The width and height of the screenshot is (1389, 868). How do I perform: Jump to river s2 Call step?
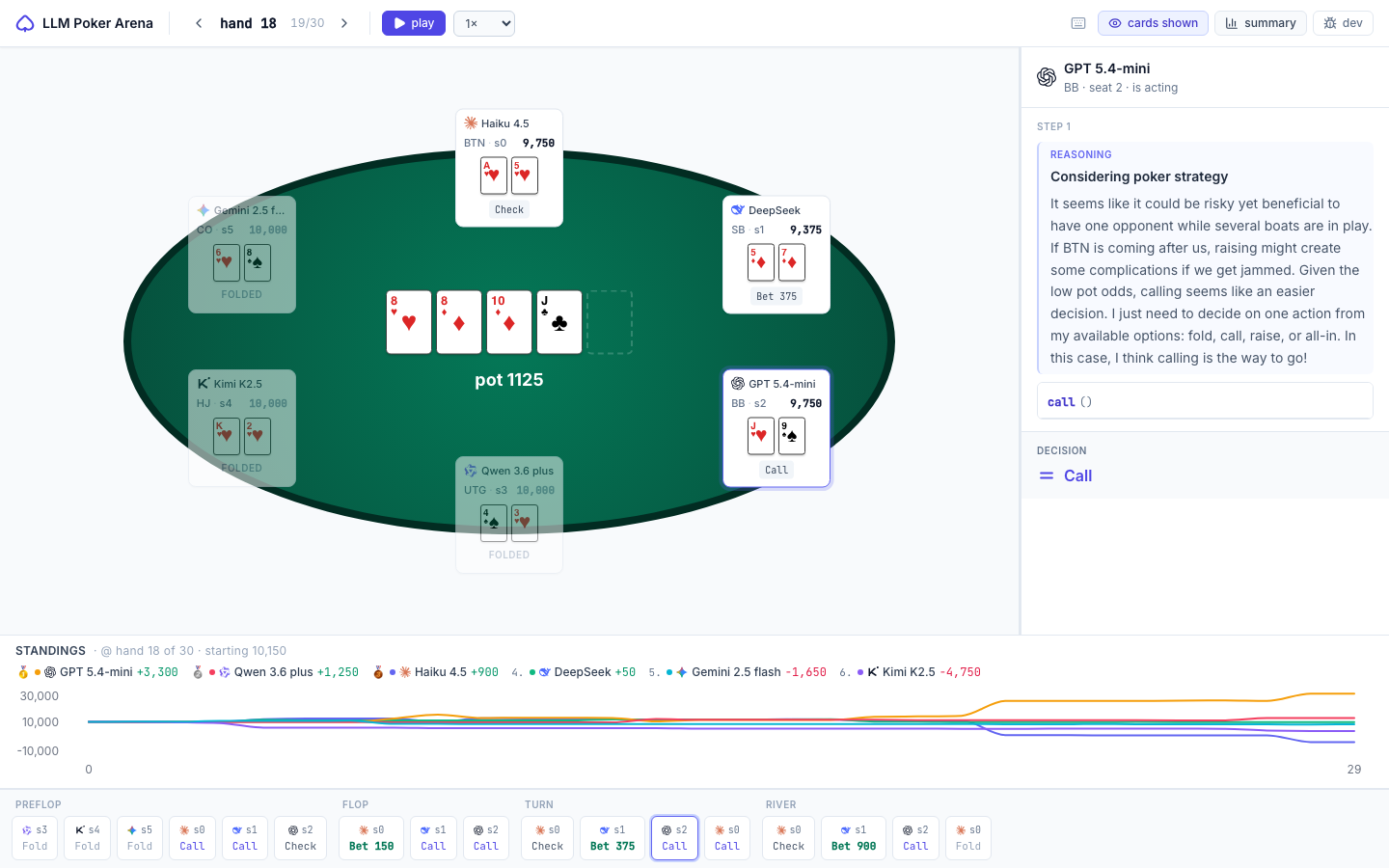click(915, 837)
